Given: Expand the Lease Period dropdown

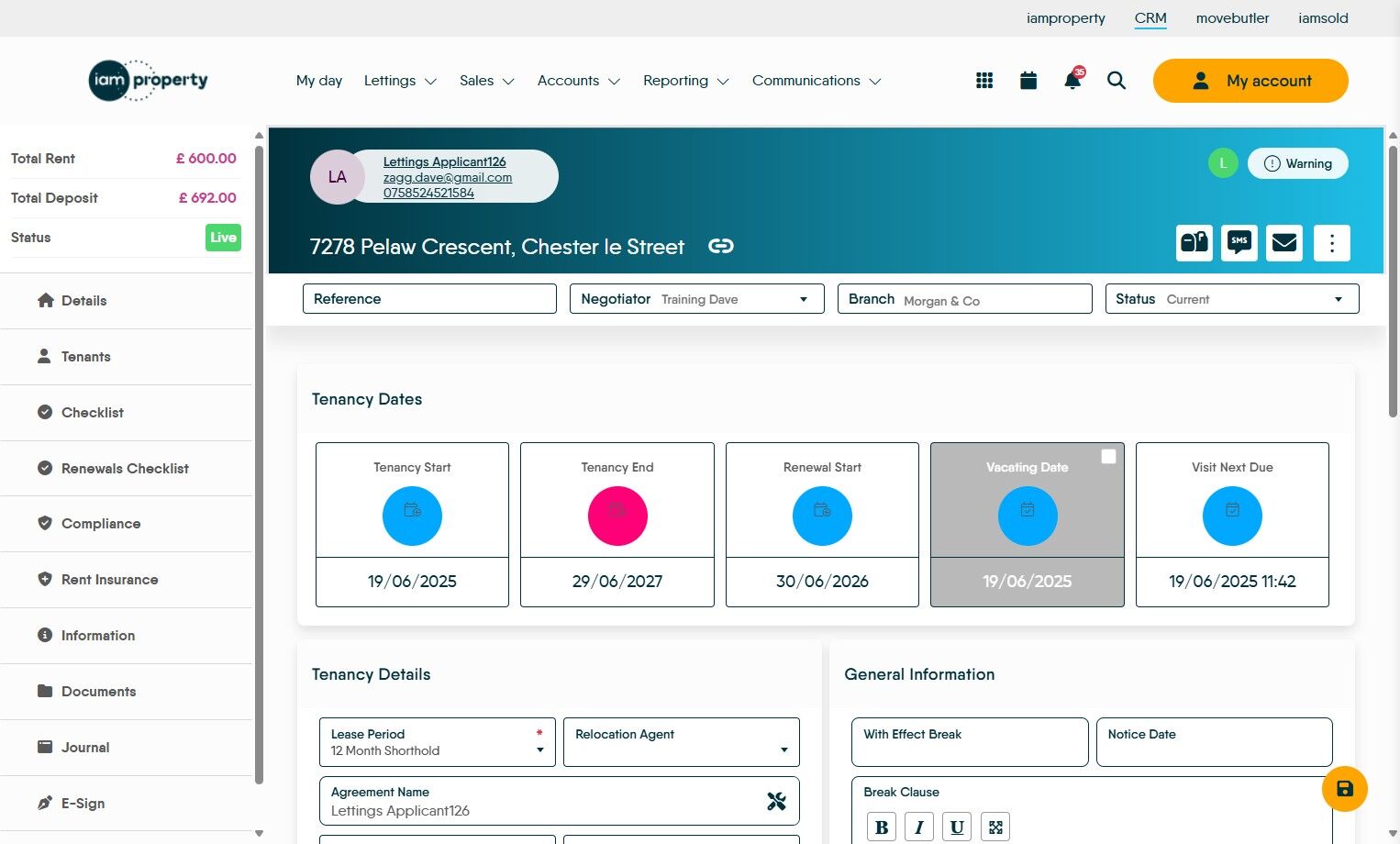Looking at the screenshot, I should 438,742.
